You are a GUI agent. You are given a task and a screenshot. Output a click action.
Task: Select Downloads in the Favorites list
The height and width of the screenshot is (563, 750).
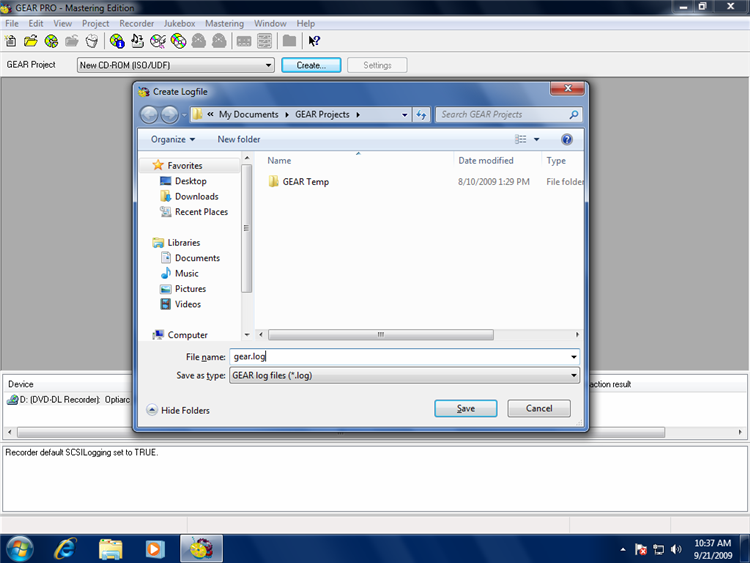196,197
